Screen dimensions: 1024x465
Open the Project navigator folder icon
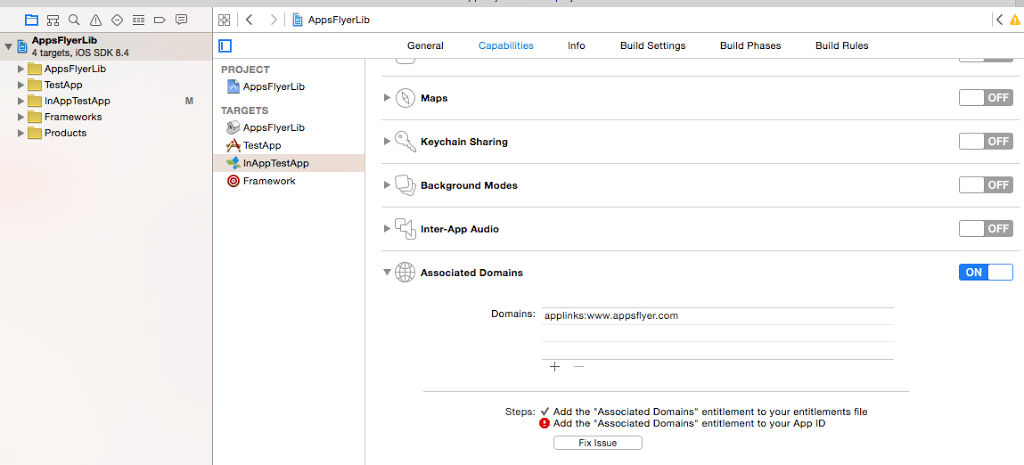[x=31, y=20]
